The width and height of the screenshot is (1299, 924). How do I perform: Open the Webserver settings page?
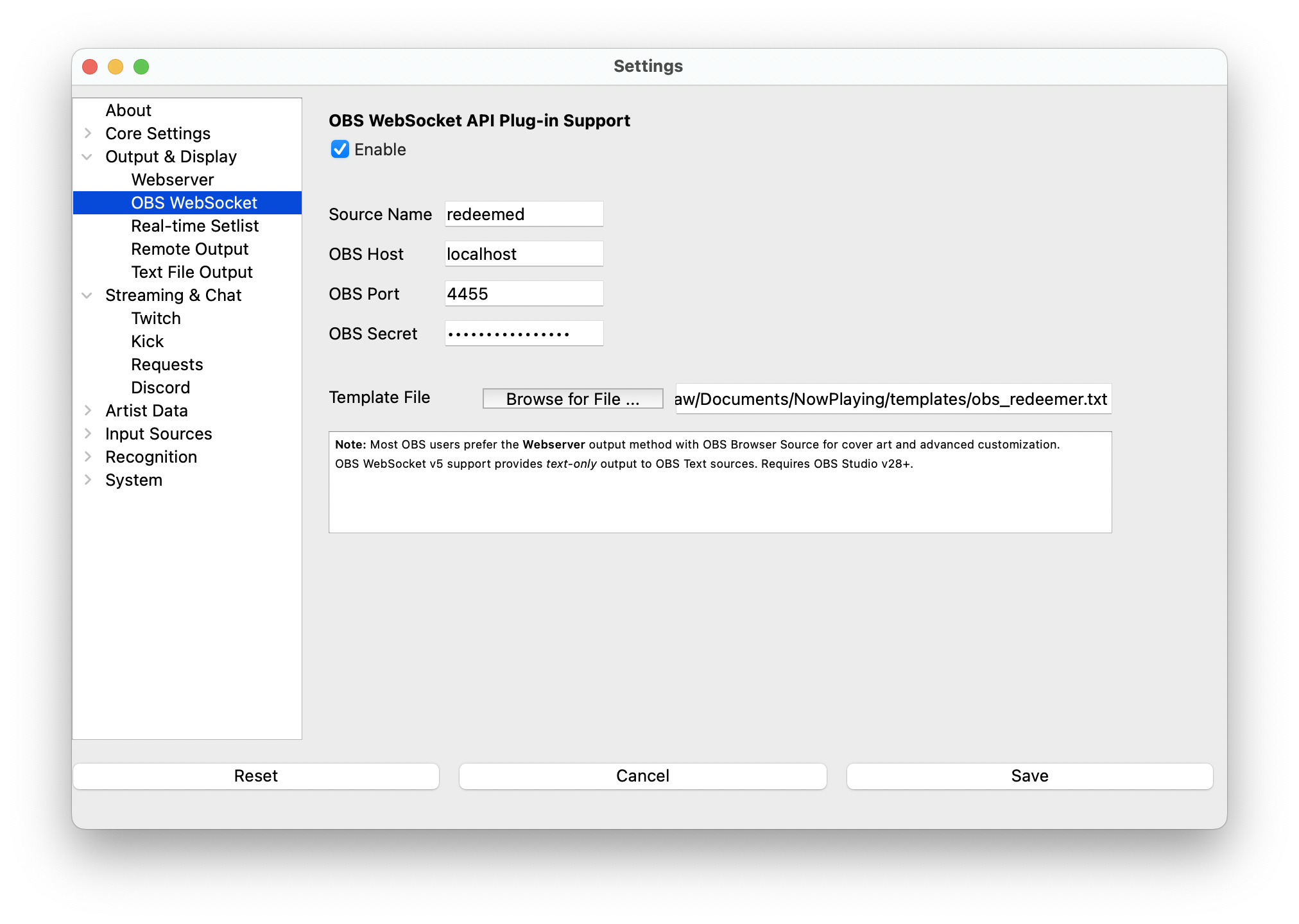point(172,180)
